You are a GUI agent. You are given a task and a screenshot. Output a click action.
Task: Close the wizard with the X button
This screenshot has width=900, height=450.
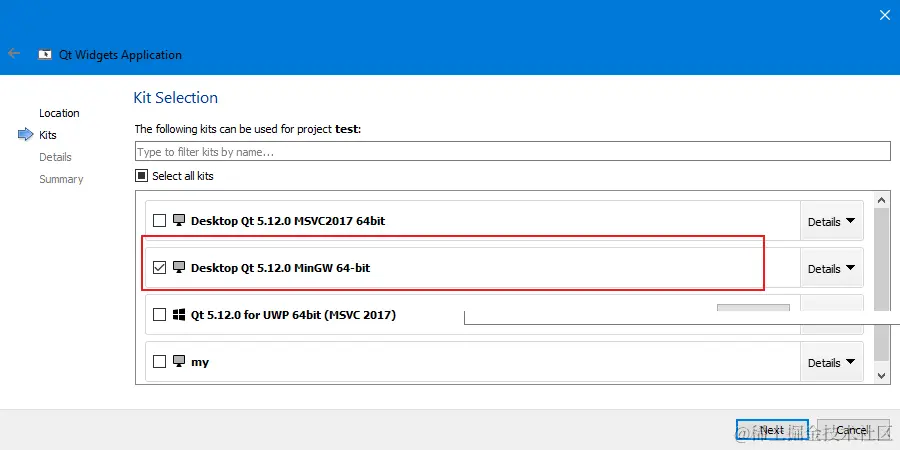[885, 15]
